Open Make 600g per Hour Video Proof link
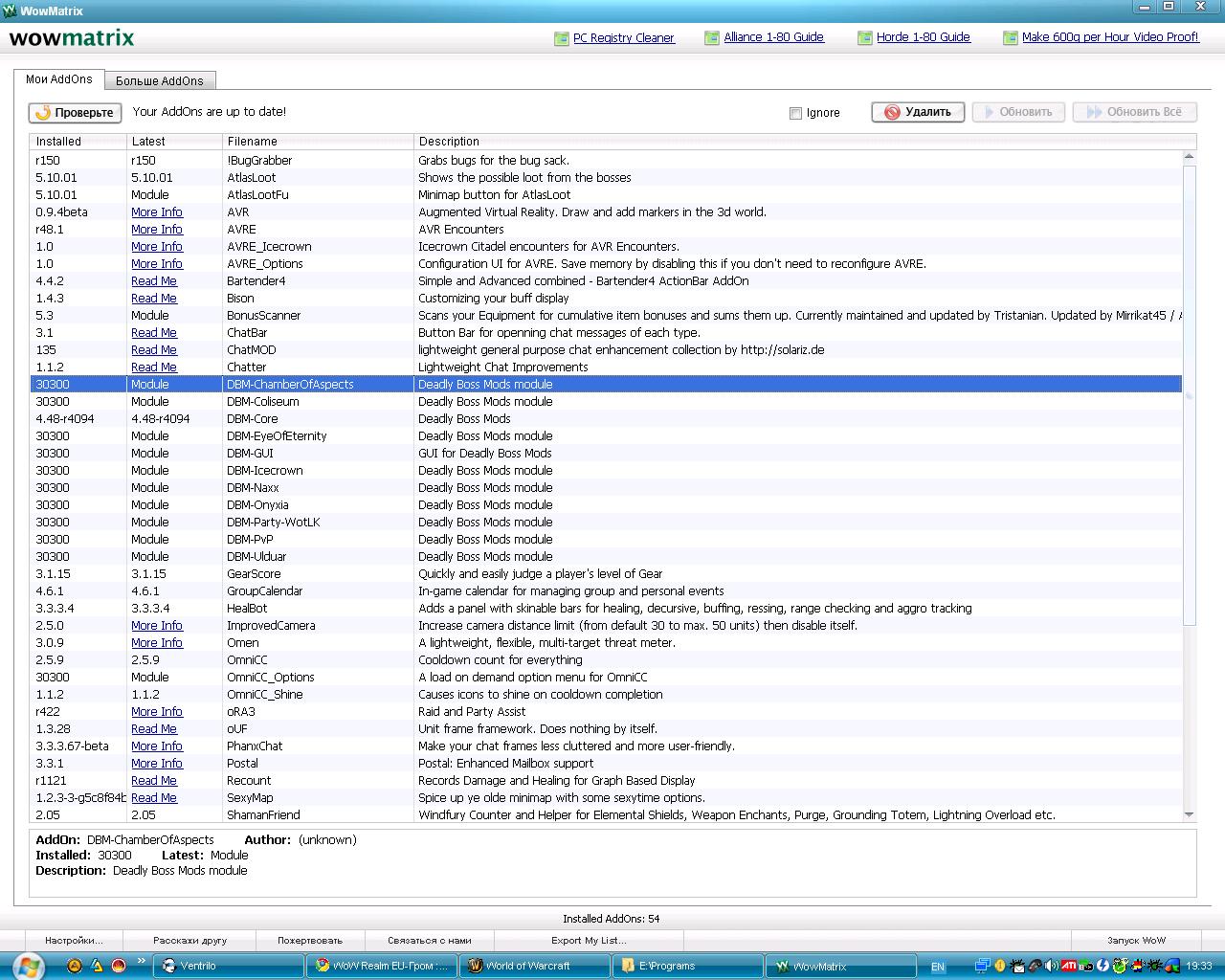The image size is (1225, 980). click(x=1110, y=37)
